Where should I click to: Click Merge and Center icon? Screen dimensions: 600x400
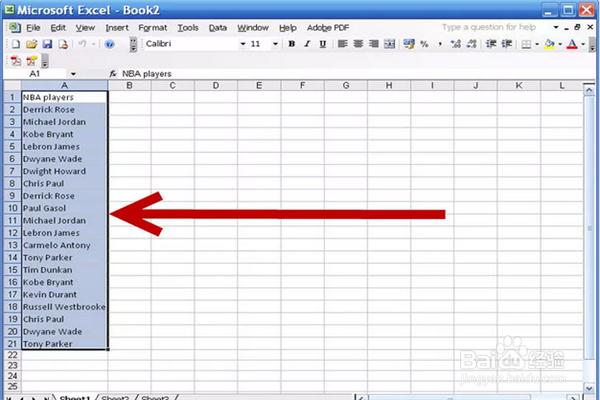coord(390,44)
